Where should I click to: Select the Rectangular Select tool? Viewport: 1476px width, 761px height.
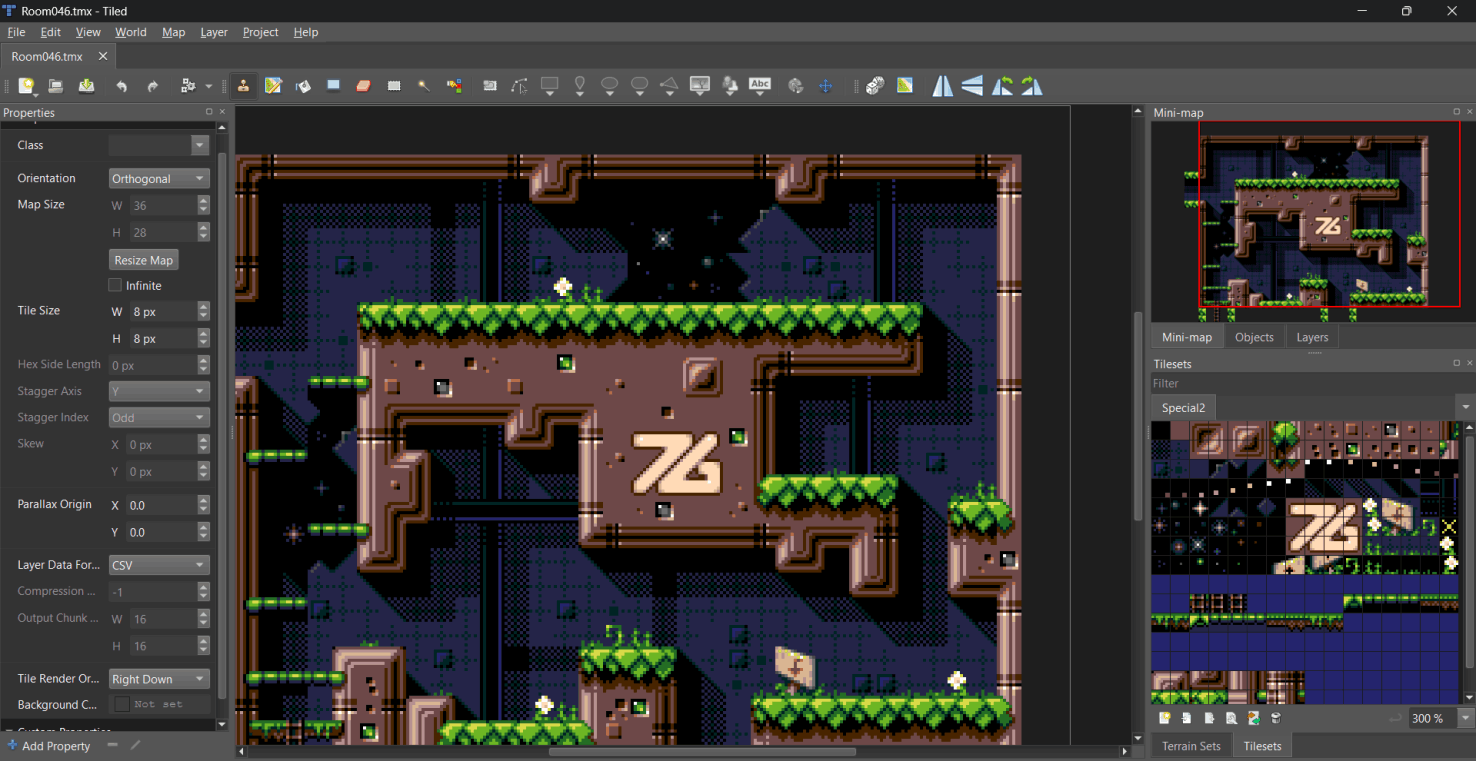point(394,86)
